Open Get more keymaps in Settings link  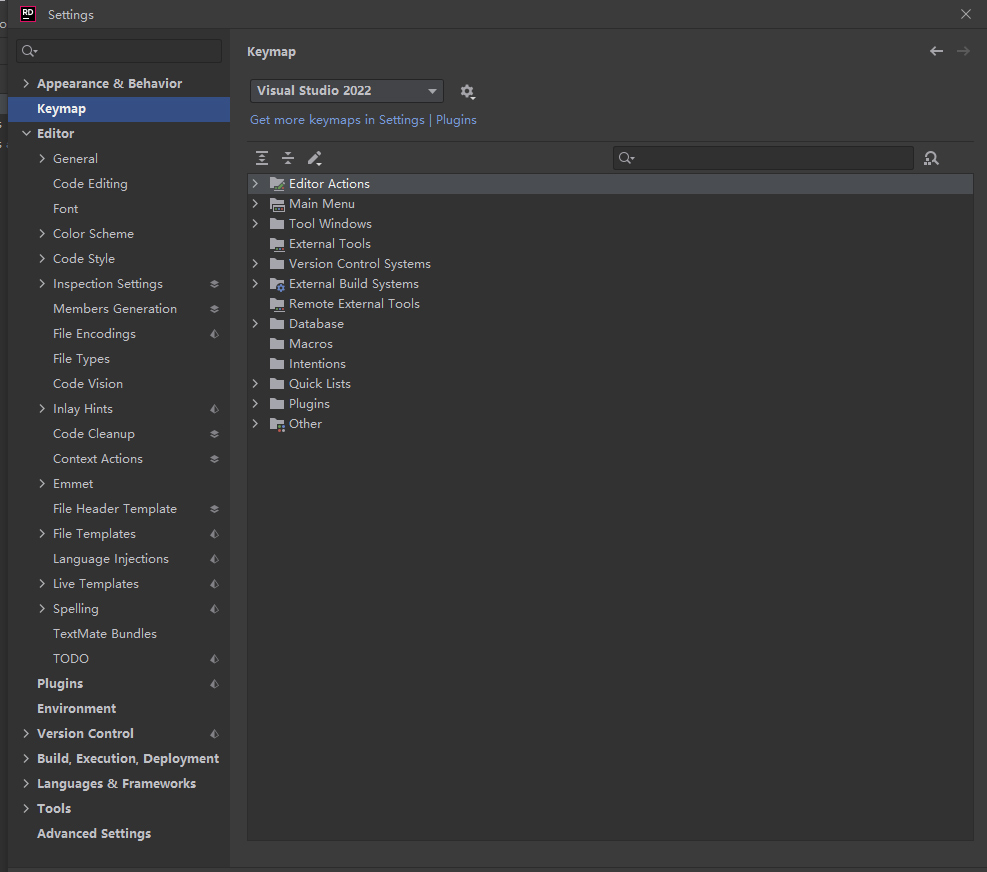(x=337, y=119)
